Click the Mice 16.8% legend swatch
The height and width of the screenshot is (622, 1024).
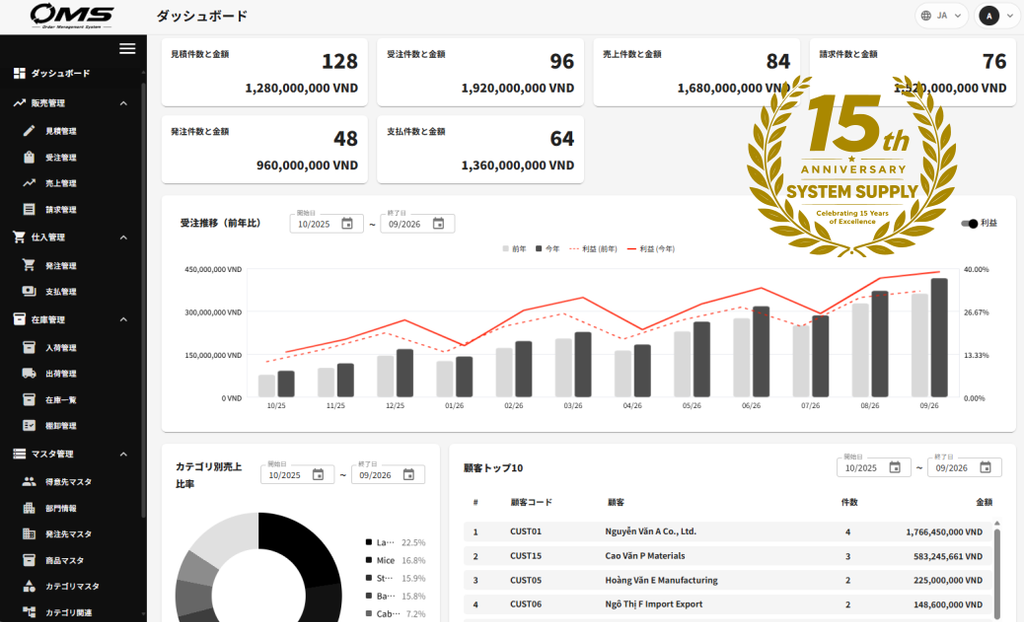pos(369,560)
